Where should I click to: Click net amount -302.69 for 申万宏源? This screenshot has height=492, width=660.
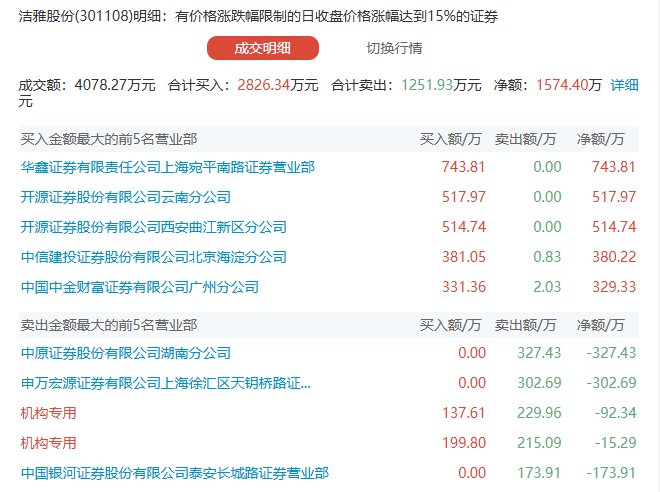tap(611, 383)
